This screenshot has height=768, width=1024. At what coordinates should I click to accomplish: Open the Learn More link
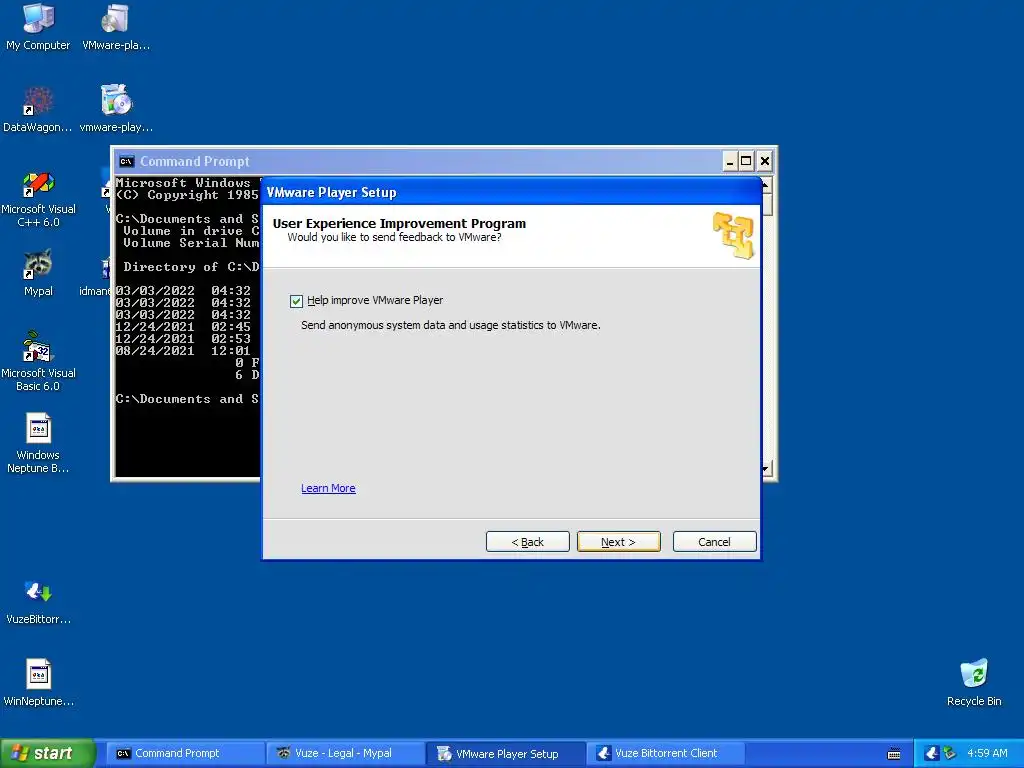click(x=328, y=488)
